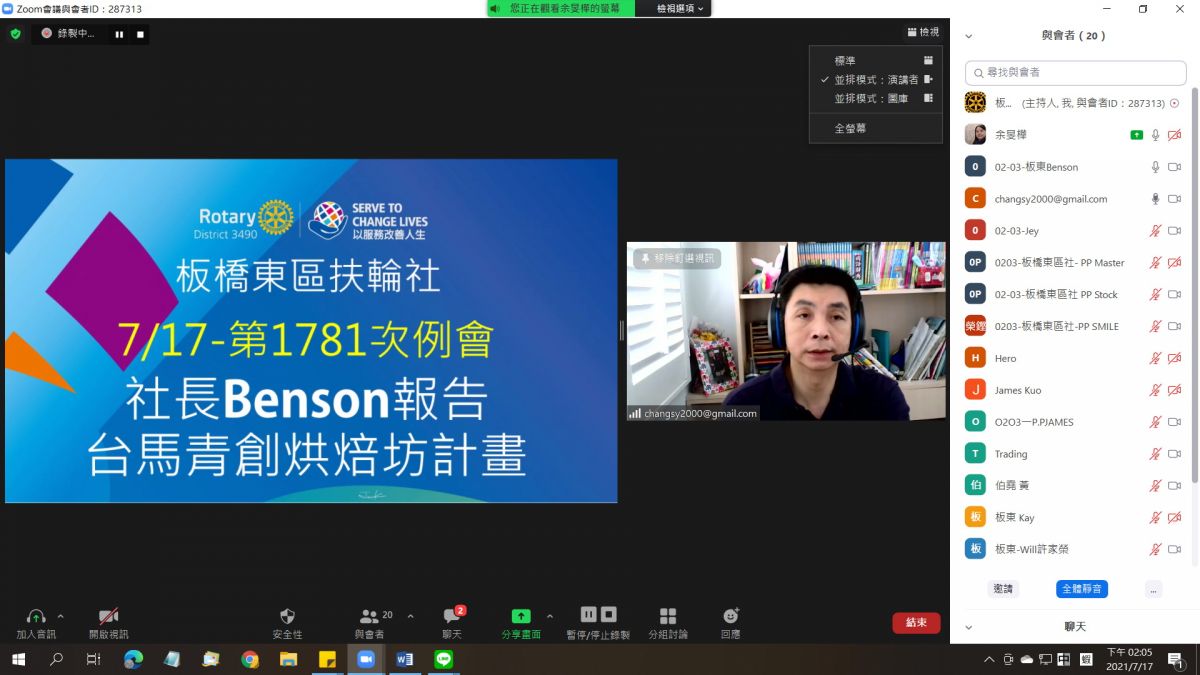Click the pause icon in bottom recording control
The width and height of the screenshot is (1200, 675).
589,615
